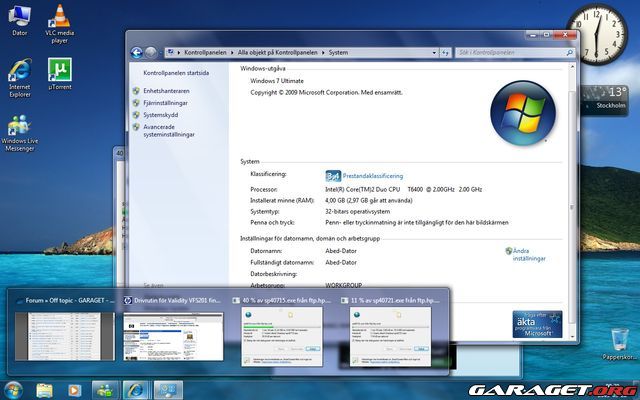Open the VLC media player desktop icon
The width and height of the screenshot is (640, 400).
[x=59, y=17]
